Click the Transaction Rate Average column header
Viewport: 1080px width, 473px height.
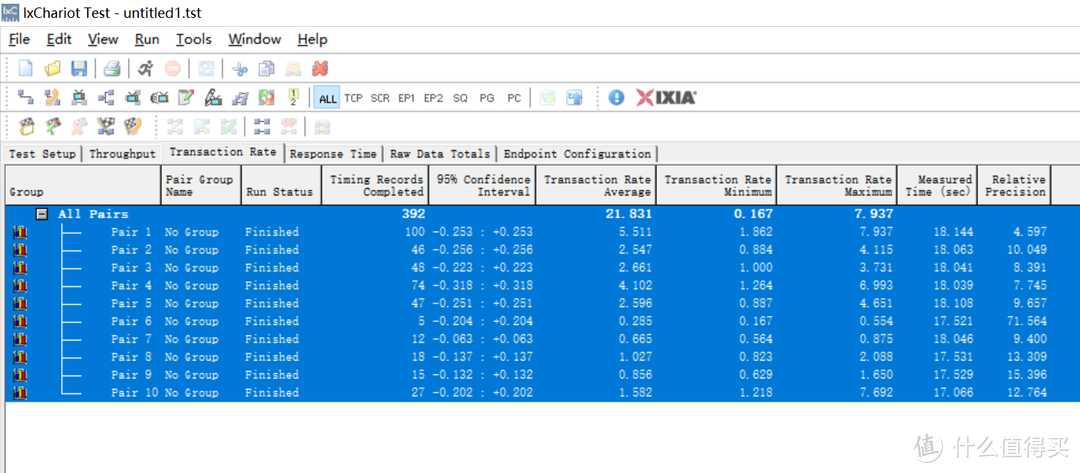point(596,185)
